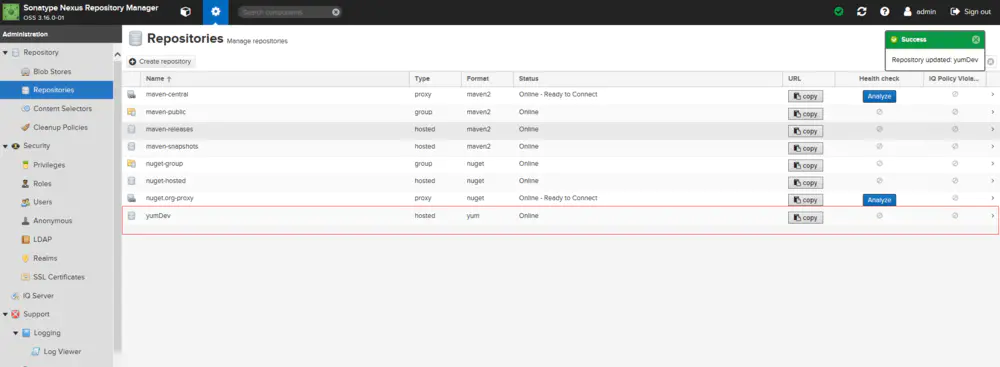Image resolution: width=1000 pixels, height=367 pixels.
Task: Sort by the Health check column header
Action: pyautogui.click(x=879, y=79)
